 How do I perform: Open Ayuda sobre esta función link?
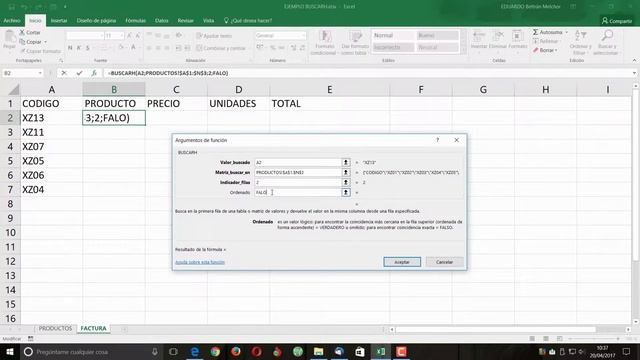click(x=200, y=262)
